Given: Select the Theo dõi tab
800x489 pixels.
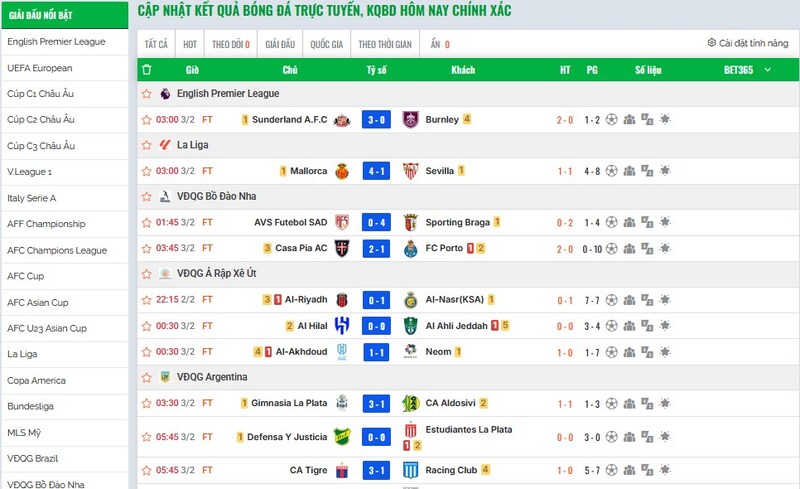Looking at the screenshot, I should (230, 44).
